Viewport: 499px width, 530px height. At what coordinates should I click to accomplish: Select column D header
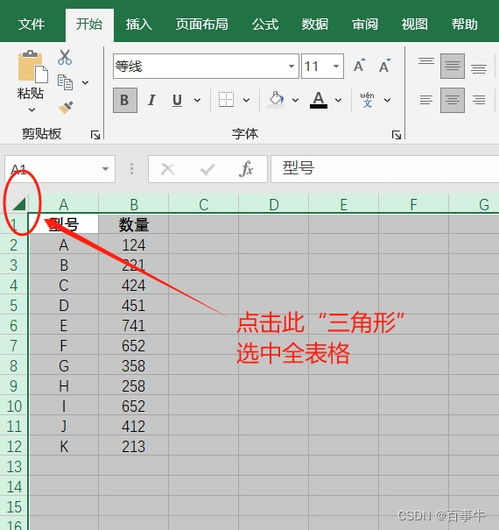click(274, 204)
